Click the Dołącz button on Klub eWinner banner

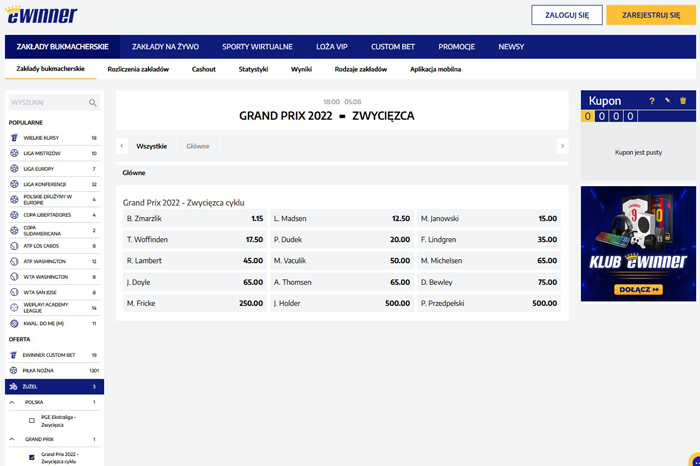pyautogui.click(x=638, y=290)
